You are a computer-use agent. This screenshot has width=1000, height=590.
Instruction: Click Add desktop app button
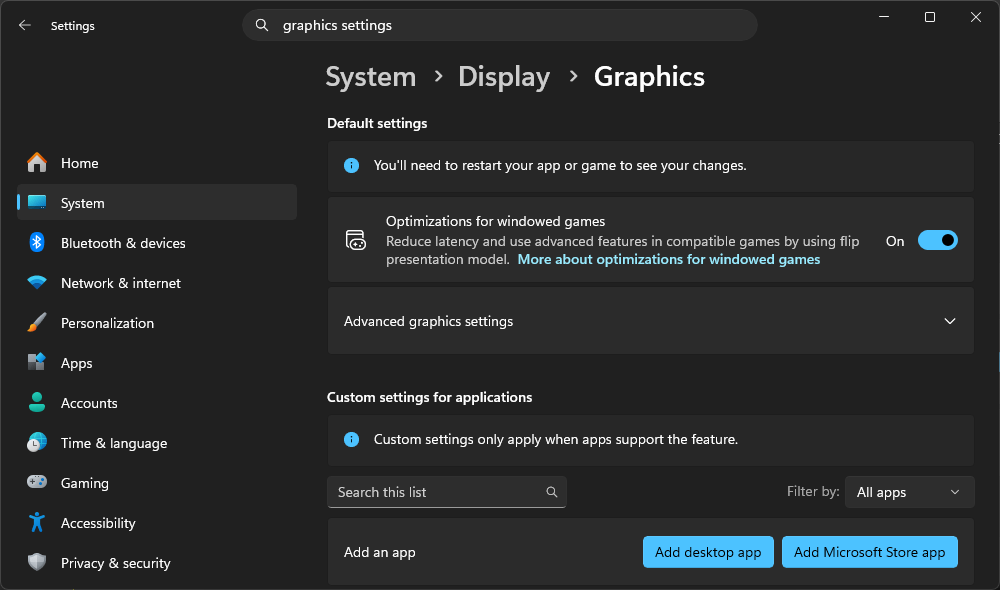click(x=708, y=552)
